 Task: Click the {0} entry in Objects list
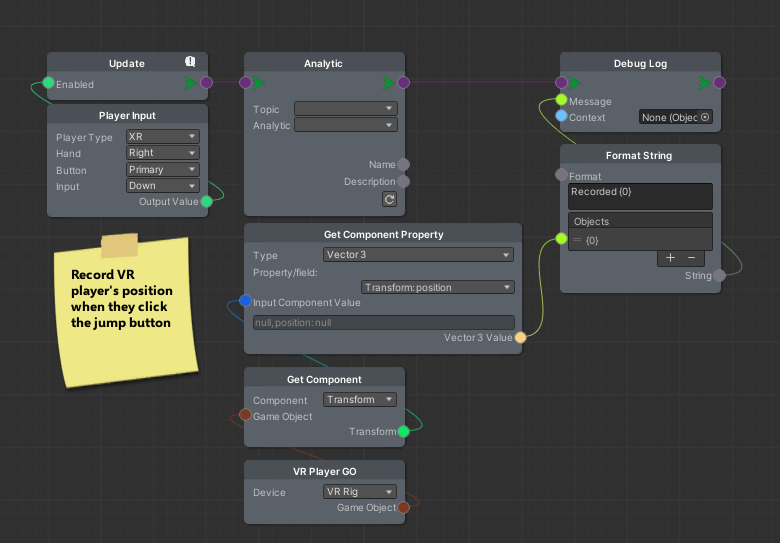640,240
